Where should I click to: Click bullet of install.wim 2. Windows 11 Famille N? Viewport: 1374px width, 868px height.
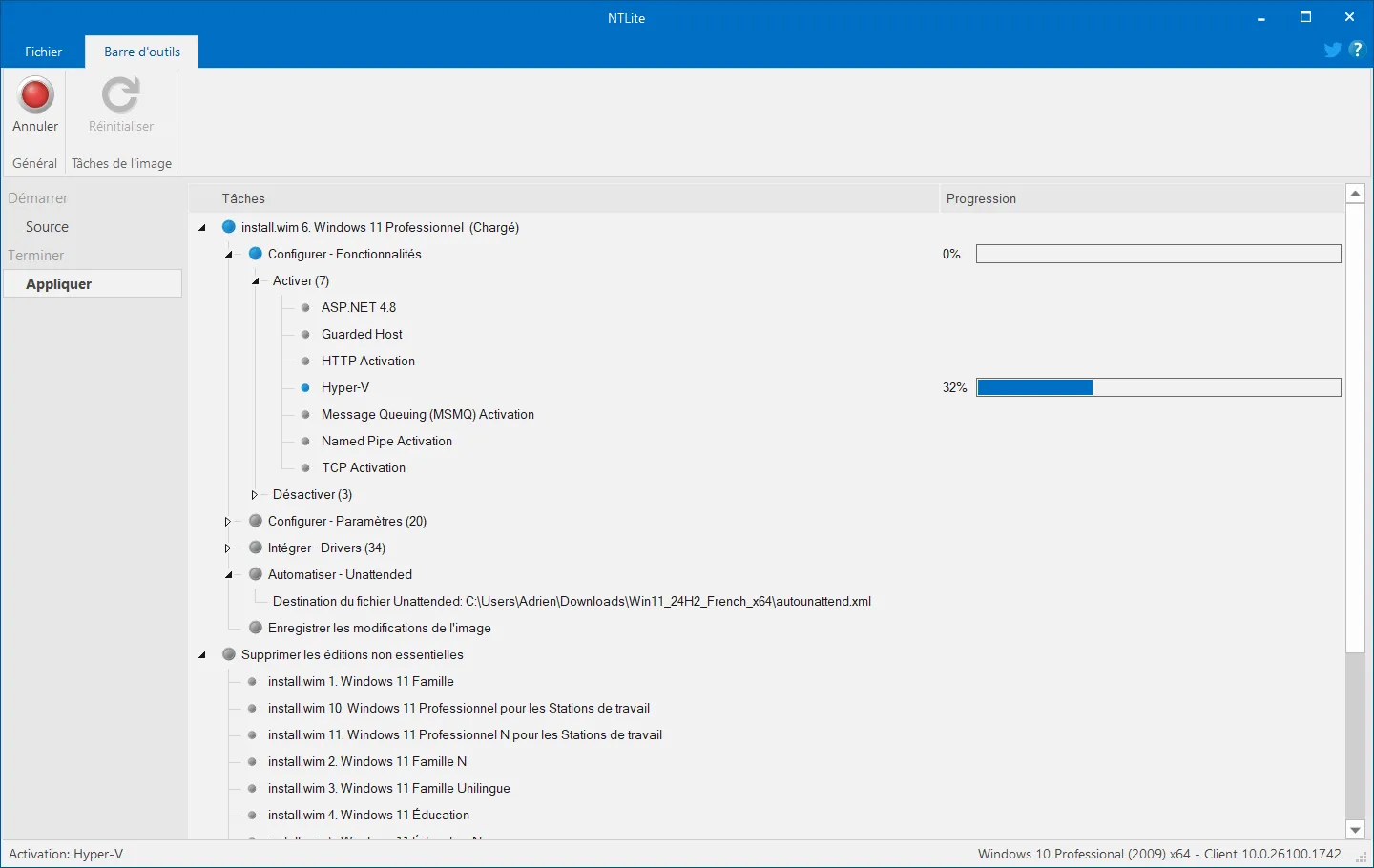(252, 761)
